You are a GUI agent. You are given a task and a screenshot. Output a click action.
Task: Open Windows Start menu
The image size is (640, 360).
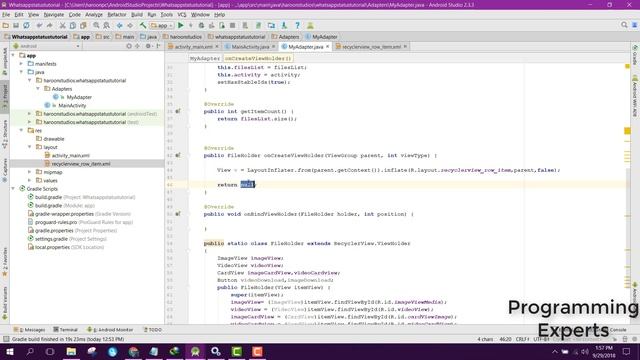[10, 351]
